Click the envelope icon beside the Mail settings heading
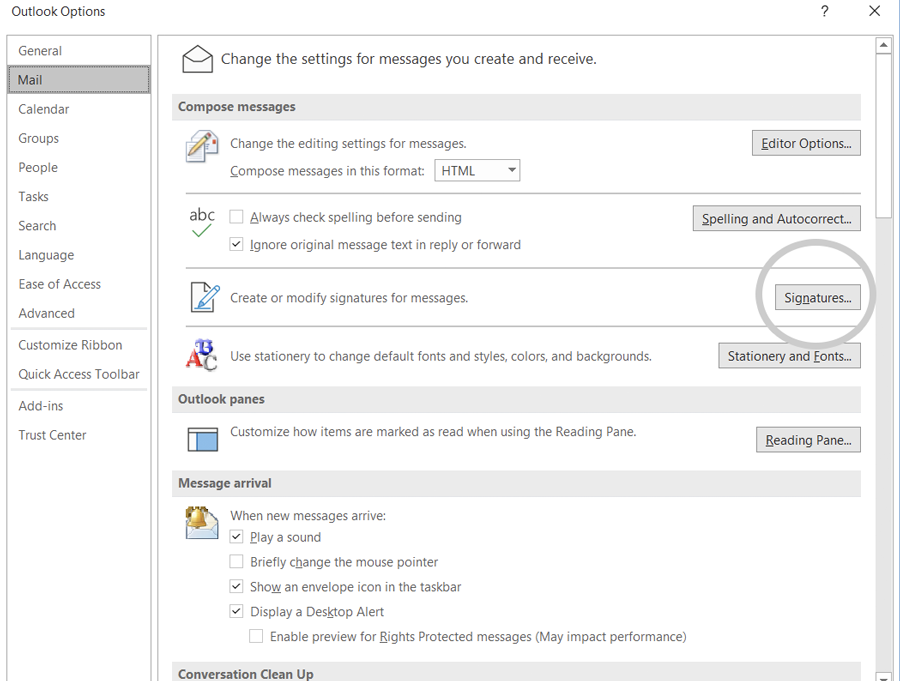 (x=197, y=59)
